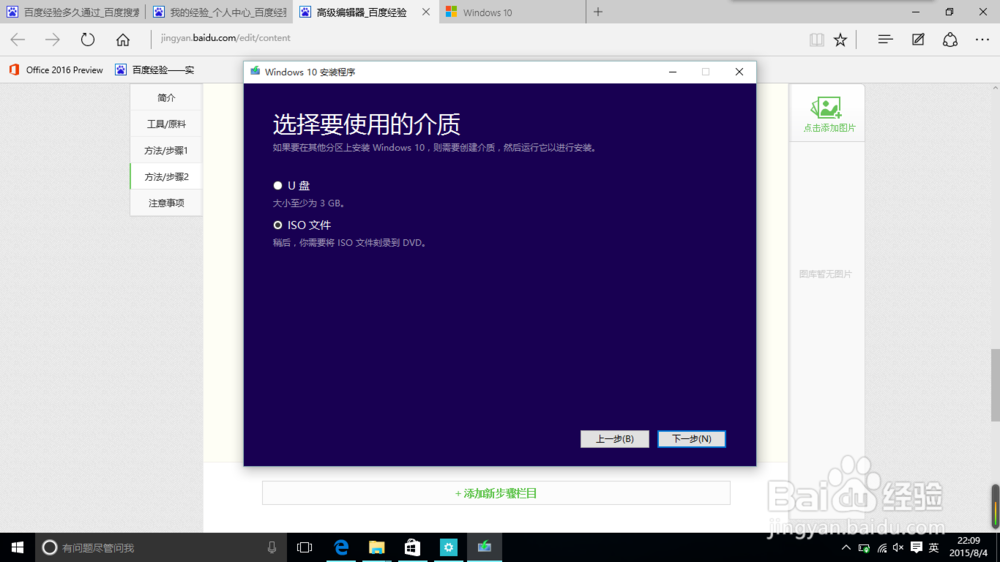This screenshot has width=1000, height=562.
Task: Close the Windows 10 安装程序 dialog
Action: pyautogui.click(x=739, y=72)
